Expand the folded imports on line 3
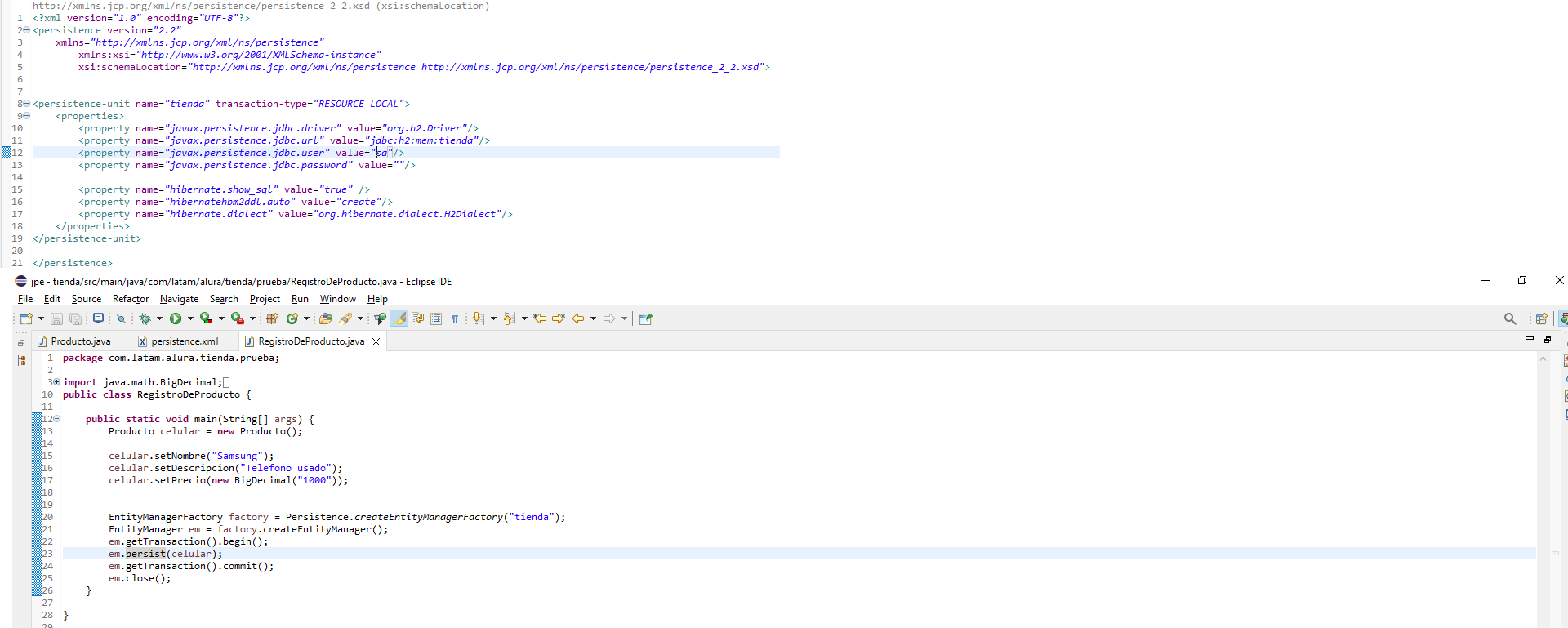The height and width of the screenshot is (628, 1568). tap(56, 382)
